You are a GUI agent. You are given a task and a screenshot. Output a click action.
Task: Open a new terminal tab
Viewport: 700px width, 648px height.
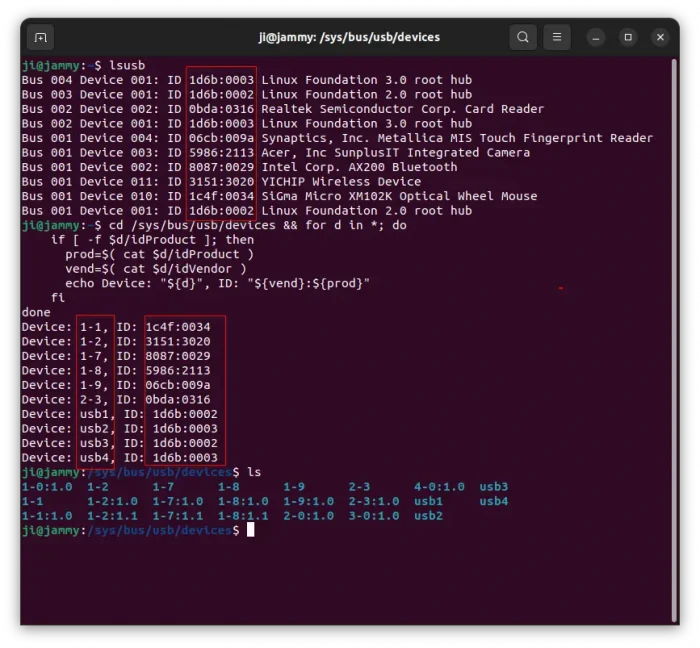pyautogui.click(x=40, y=38)
